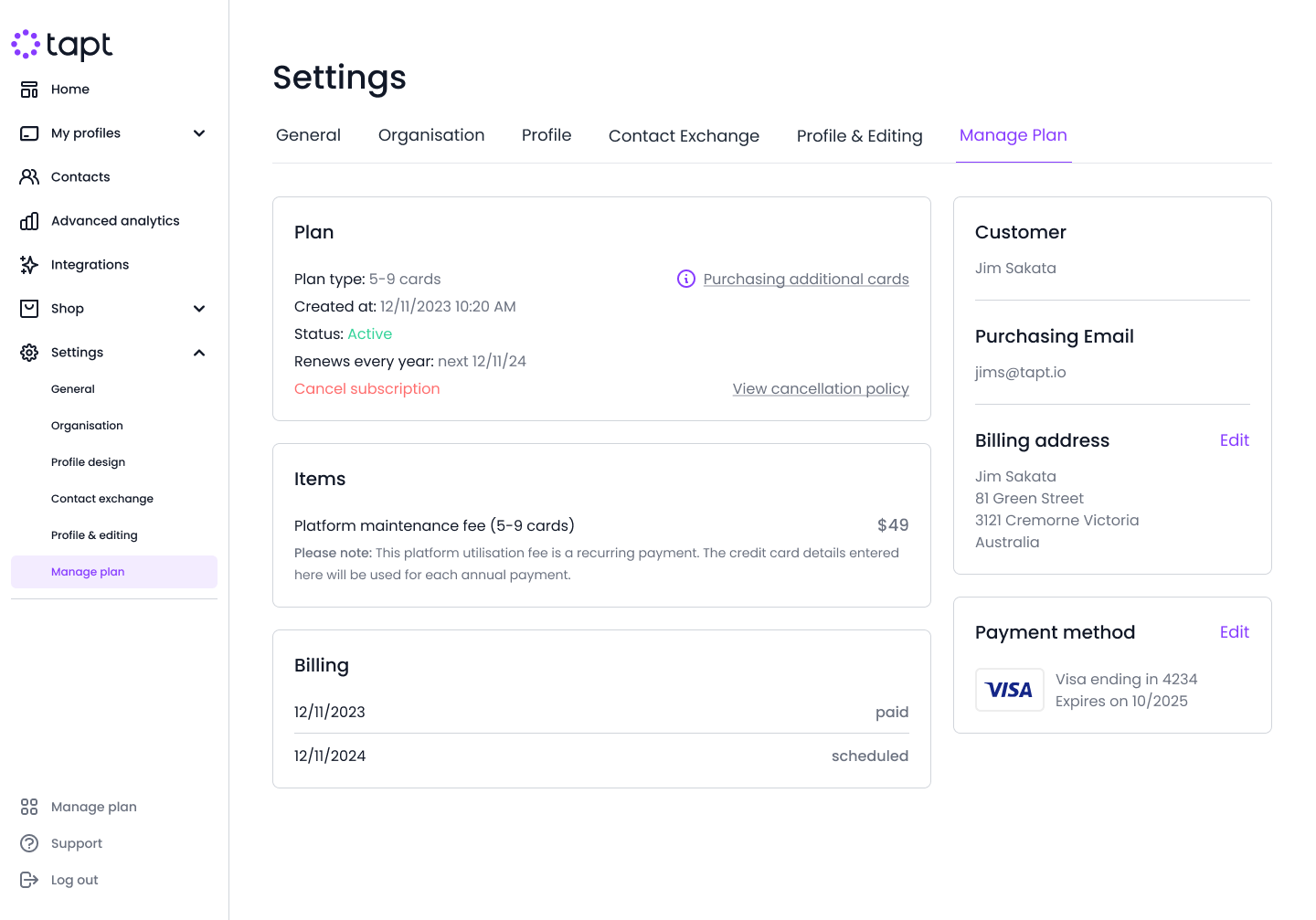Click the Support question mark icon

coord(29,843)
